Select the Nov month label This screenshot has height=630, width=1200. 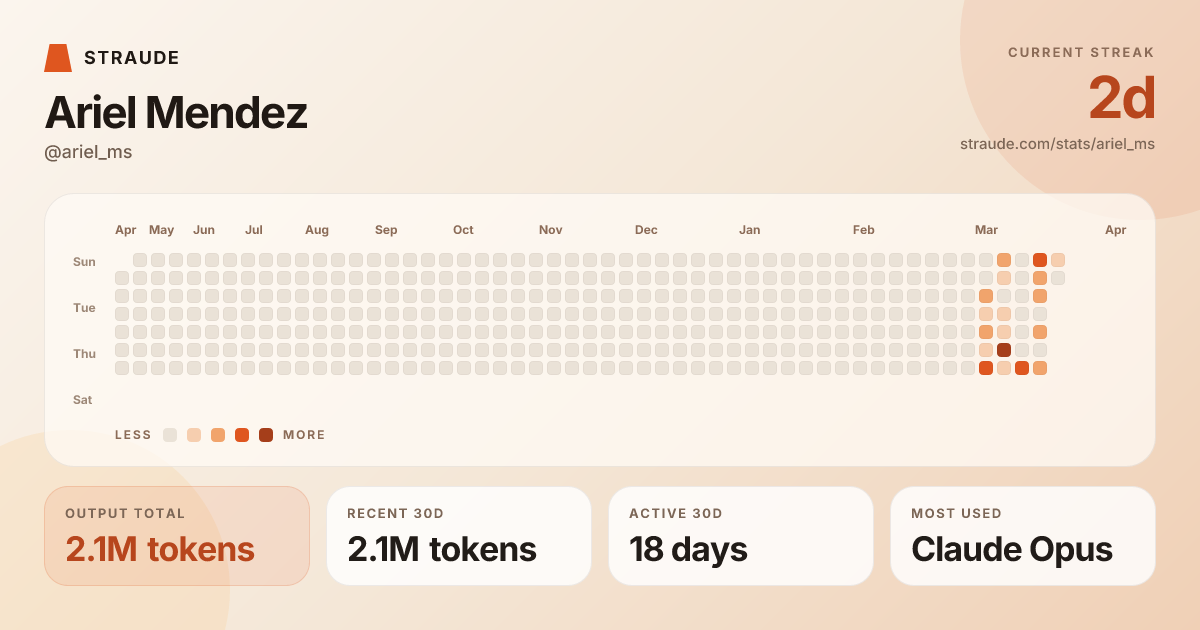[x=550, y=230]
